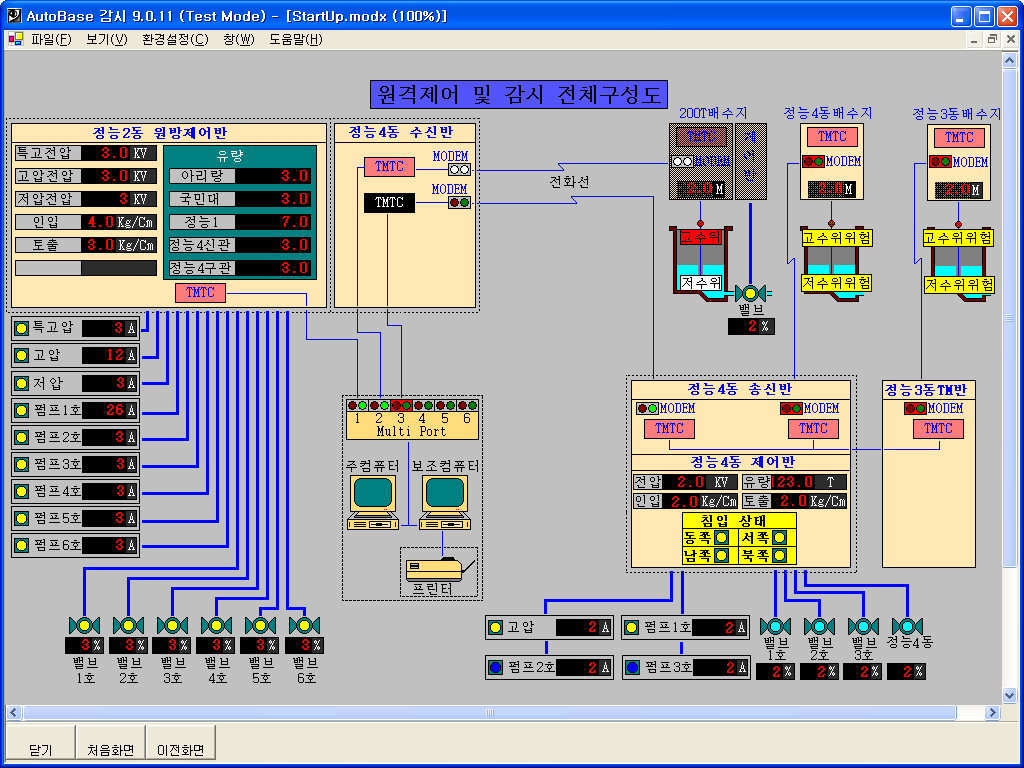This screenshot has width=1024, height=768.
Task: Toggle the 특고압 status lamp
Action: pos(21,328)
